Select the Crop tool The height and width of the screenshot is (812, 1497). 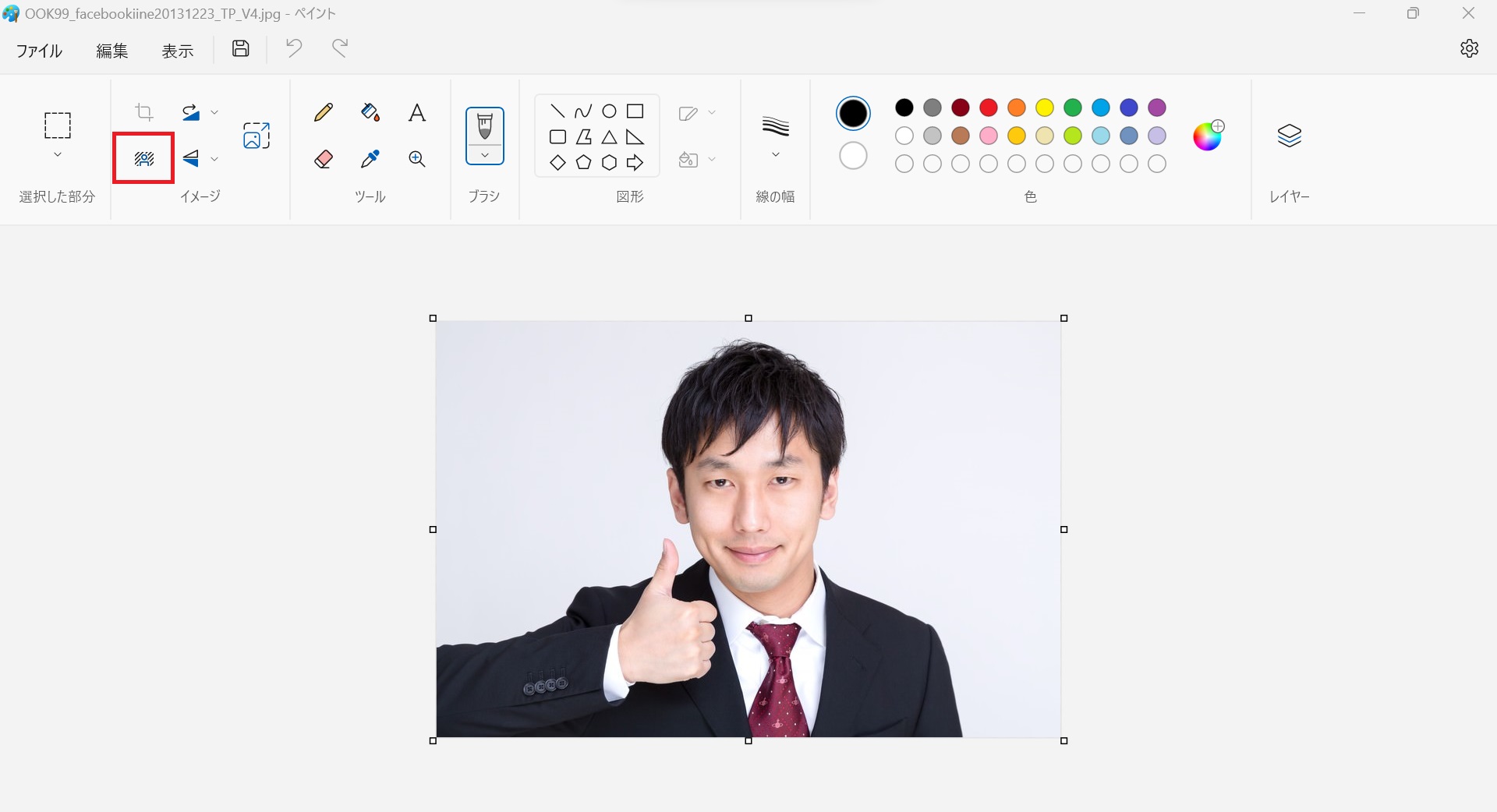point(143,112)
